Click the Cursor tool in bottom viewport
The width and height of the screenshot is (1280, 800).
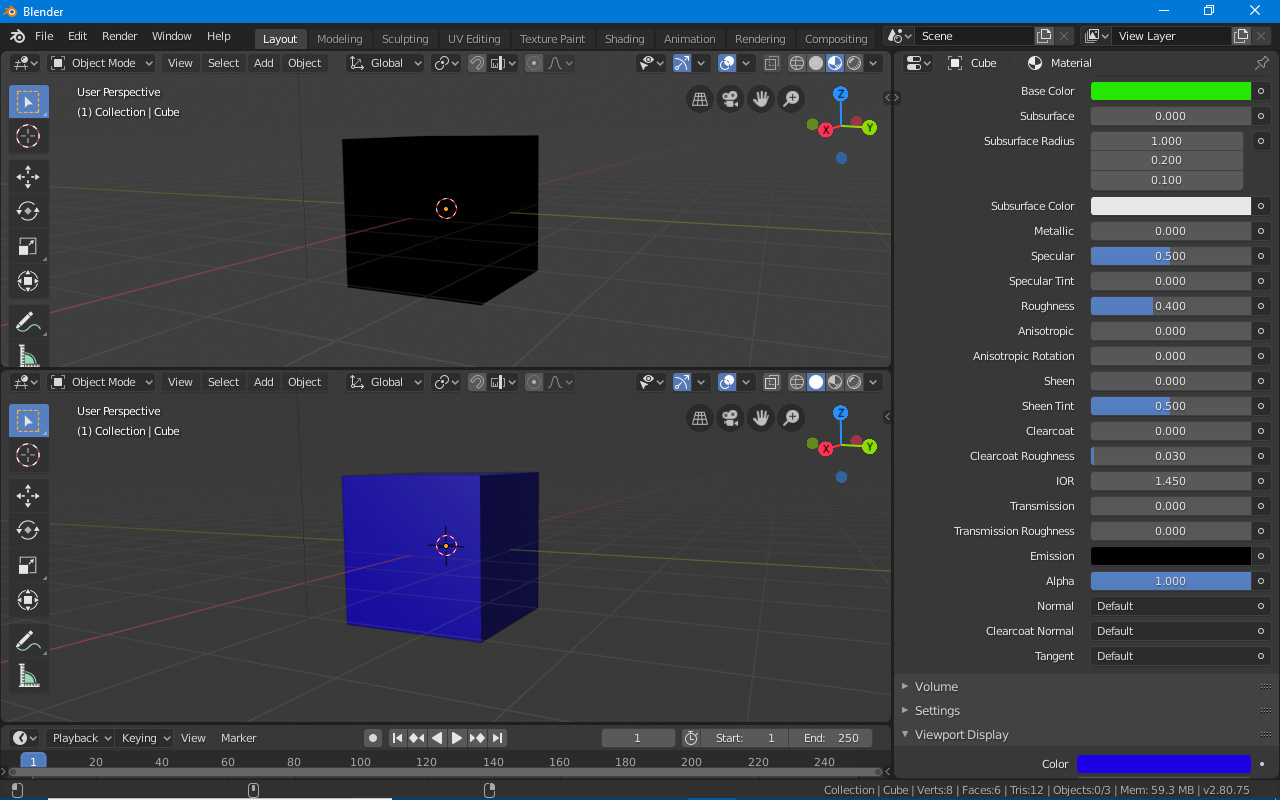[28, 455]
